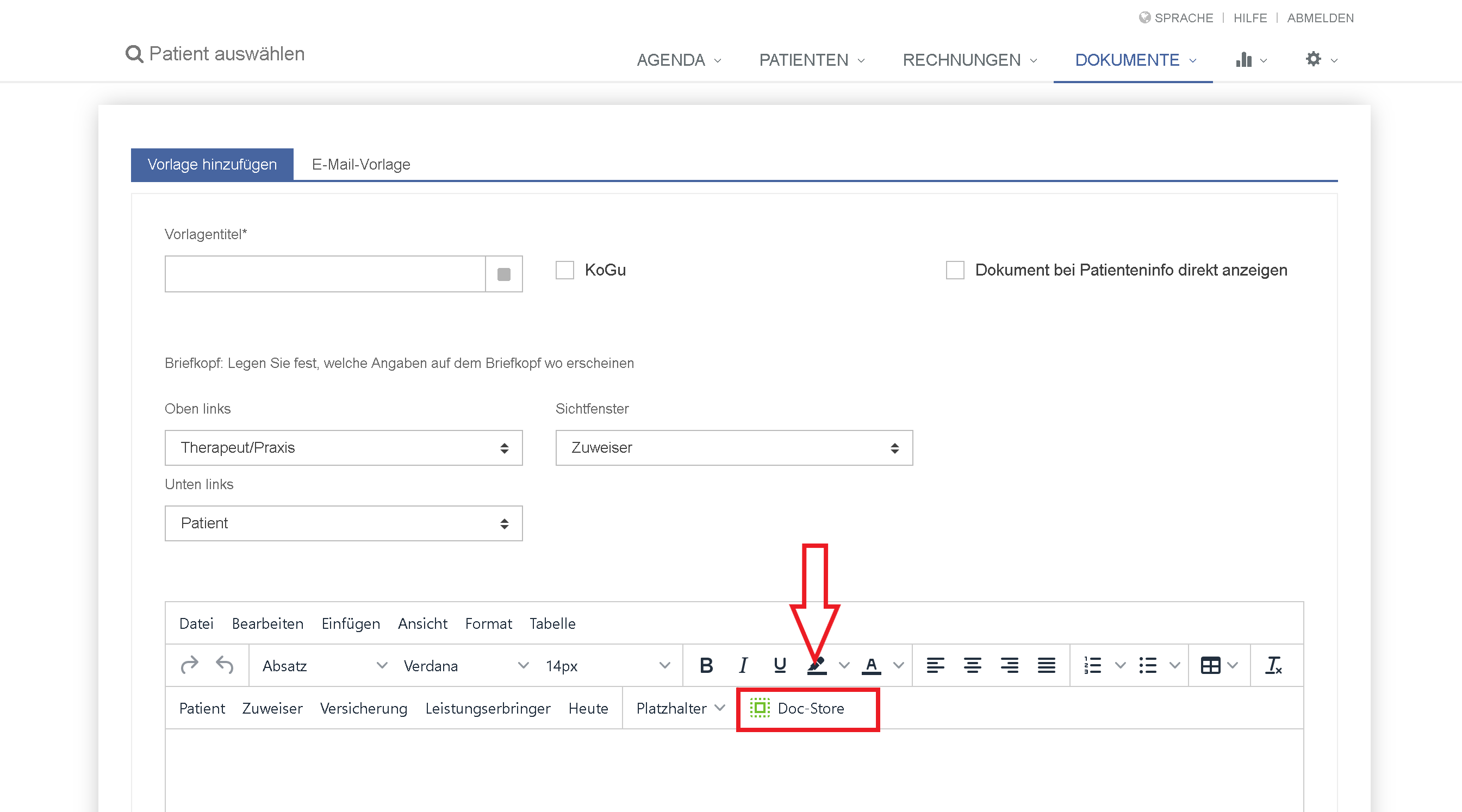
Task: Insert the Zuweiser placeholder button
Action: (x=272, y=708)
